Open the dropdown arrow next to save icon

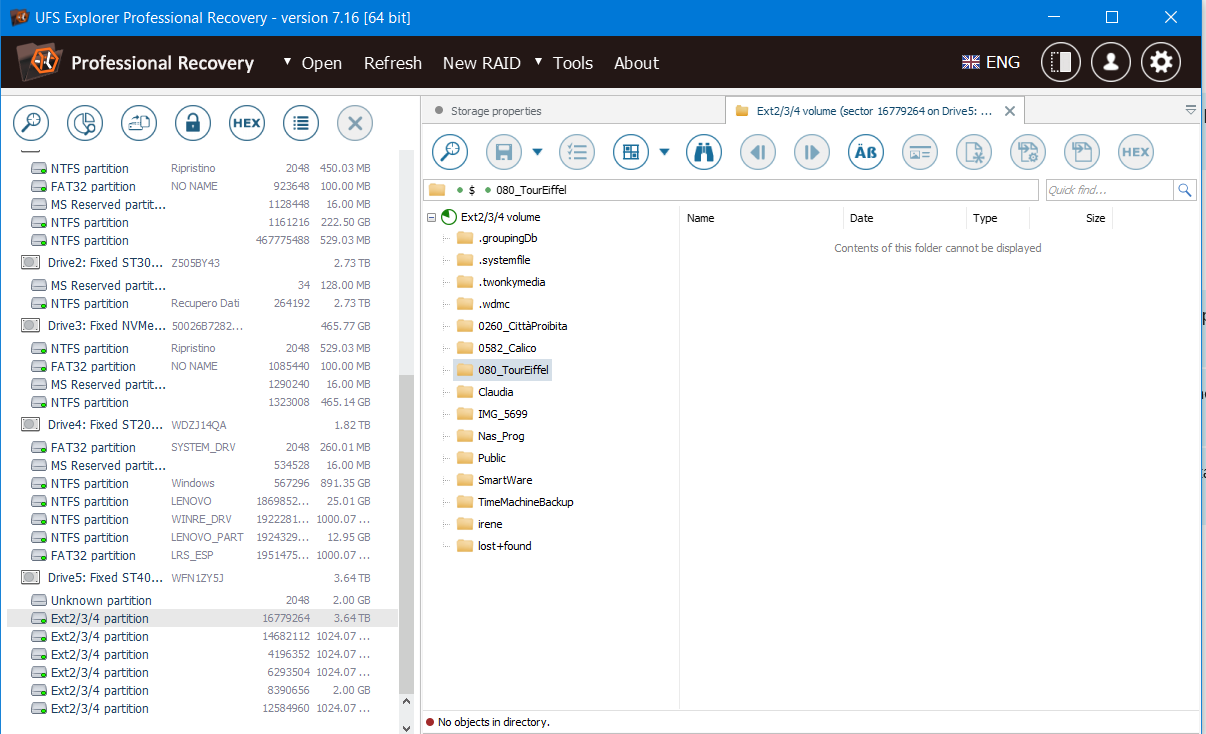click(537, 152)
